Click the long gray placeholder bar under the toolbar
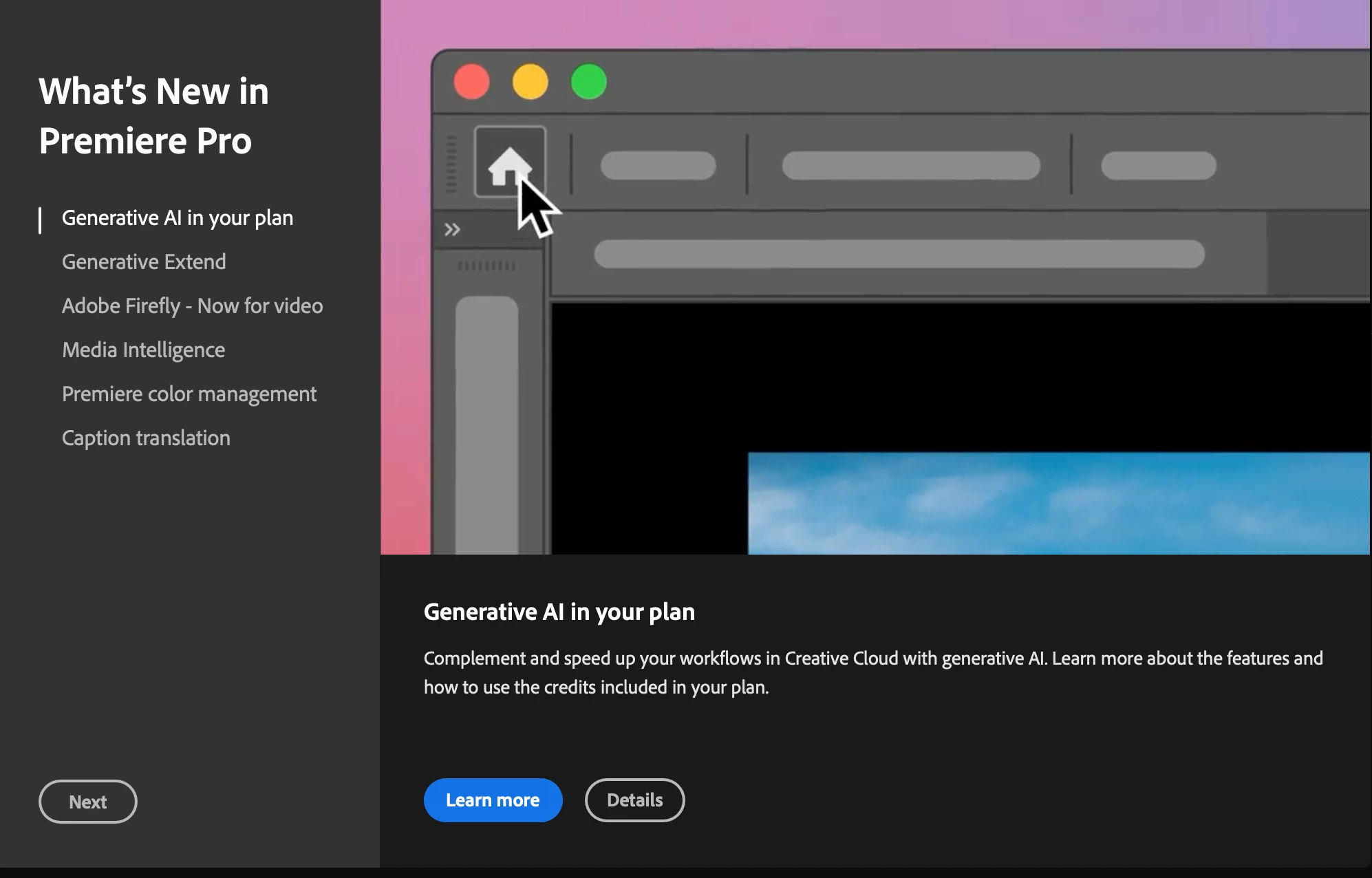Viewport: 1372px width, 878px height. [899, 254]
